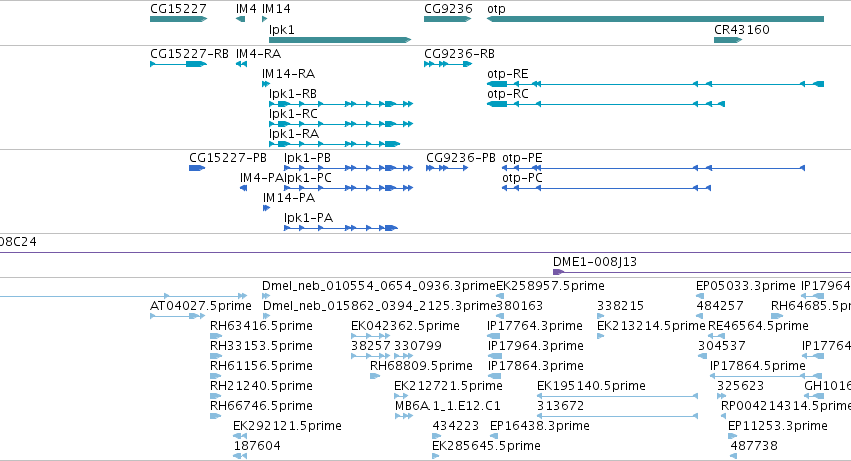Select EST EK195140.5prime

[x=591, y=387]
